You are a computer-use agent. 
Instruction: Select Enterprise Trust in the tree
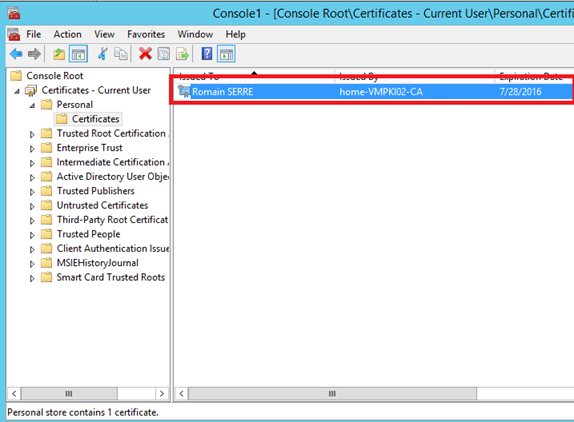point(89,148)
